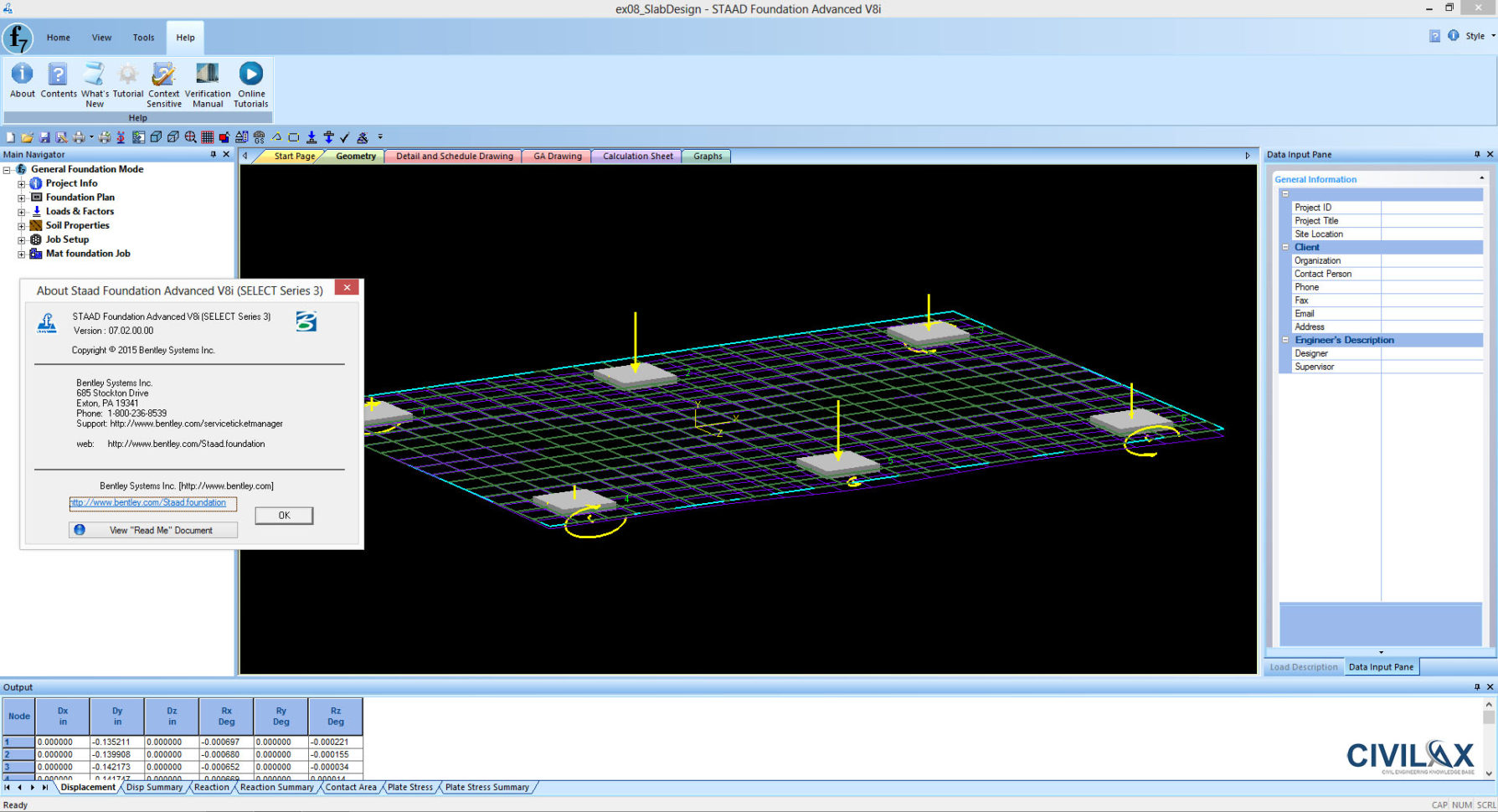Expand the Loads & Factors tree item

tap(21, 211)
